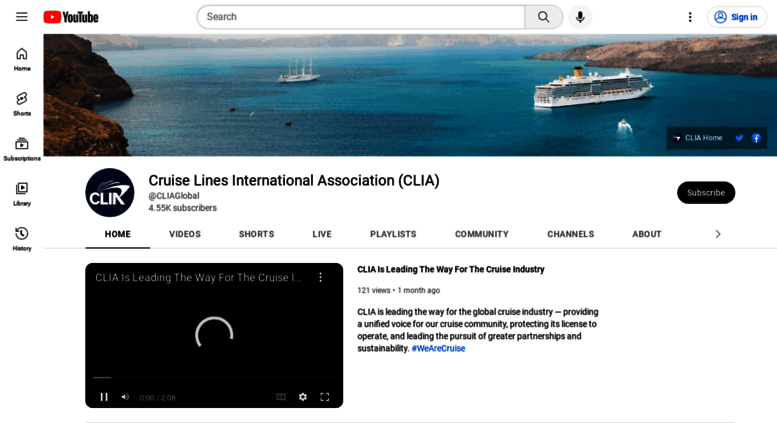Open Subscriptions in the sidebar

22,149
